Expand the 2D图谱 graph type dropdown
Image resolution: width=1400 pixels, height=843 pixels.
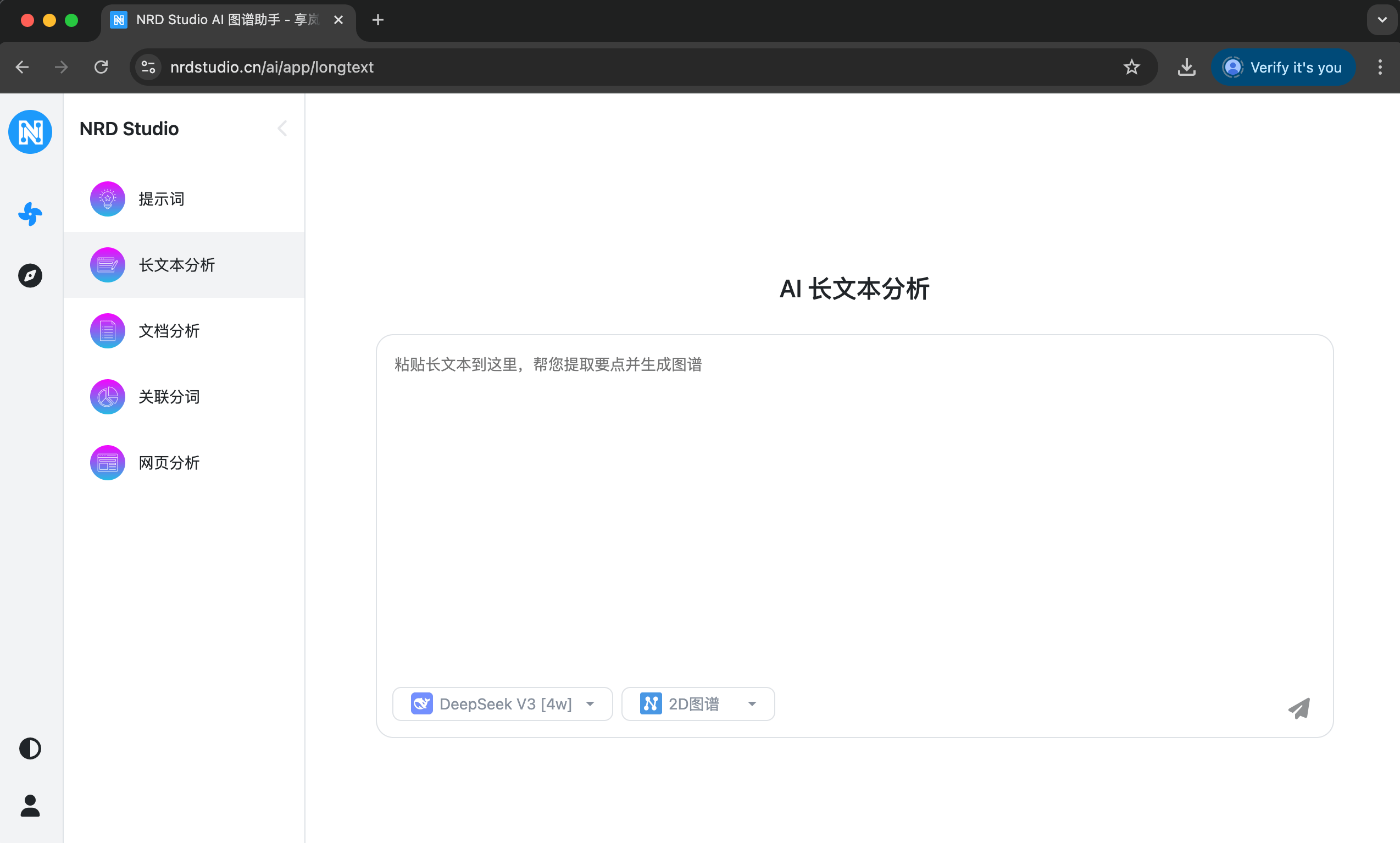pos(697,704)
